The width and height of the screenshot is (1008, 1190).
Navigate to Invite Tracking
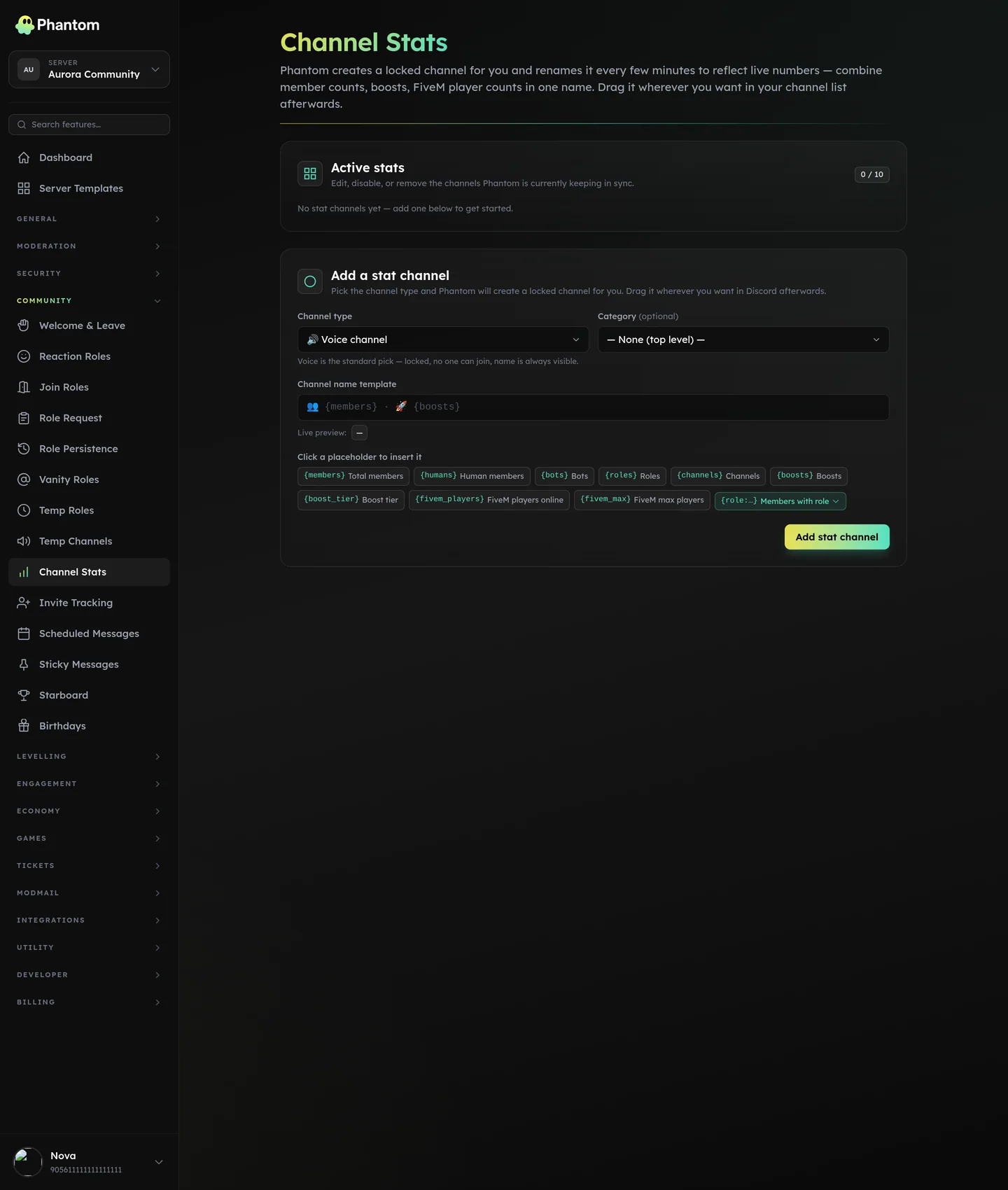[89, 603]
